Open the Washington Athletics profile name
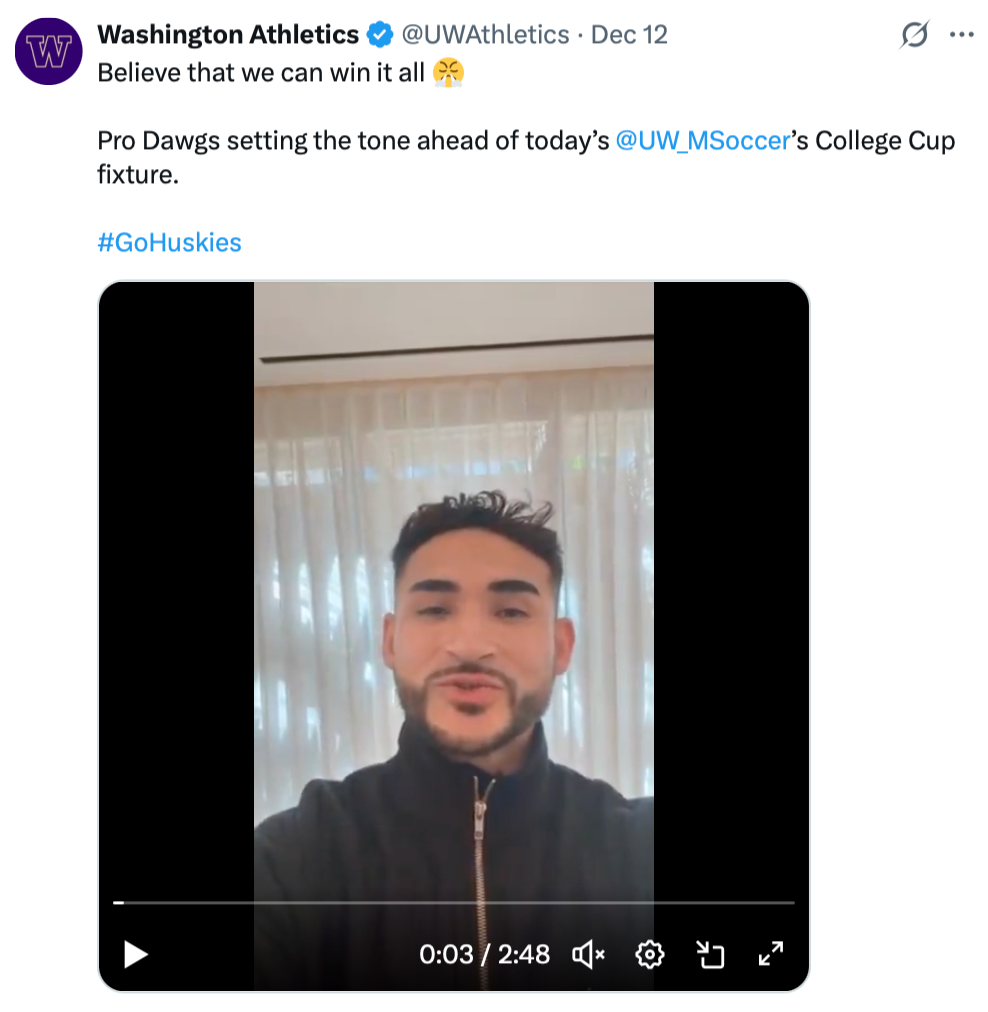 coord(228,35)
